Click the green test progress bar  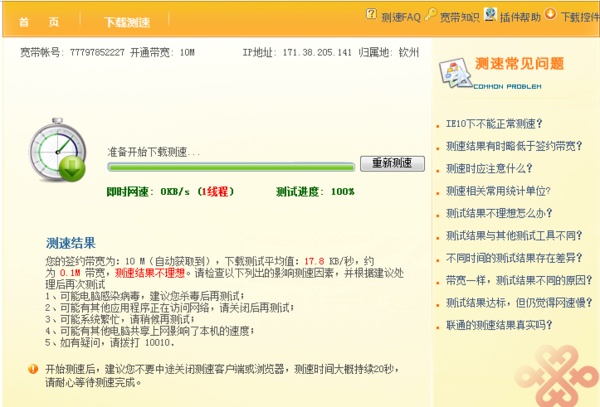231,167
